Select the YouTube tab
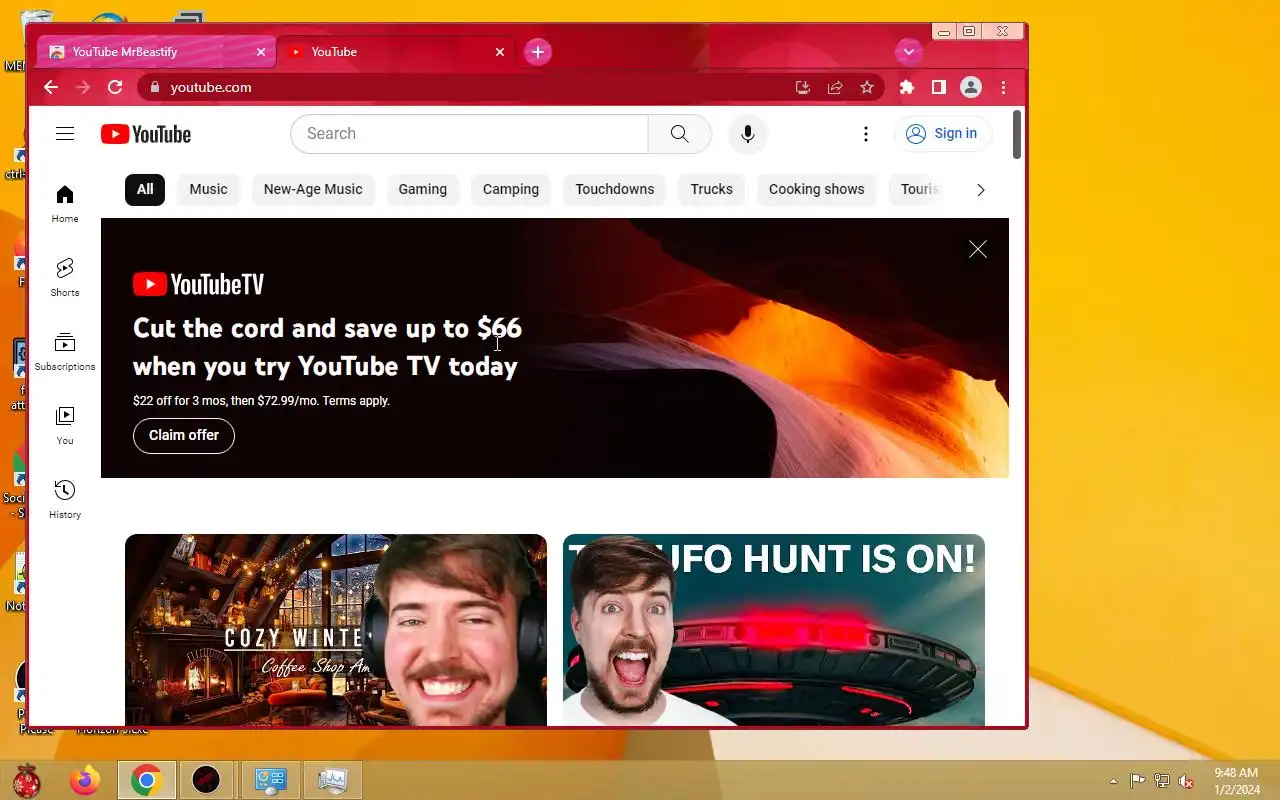The height and width of the screenshot is (800, 1280). [396, 52]
